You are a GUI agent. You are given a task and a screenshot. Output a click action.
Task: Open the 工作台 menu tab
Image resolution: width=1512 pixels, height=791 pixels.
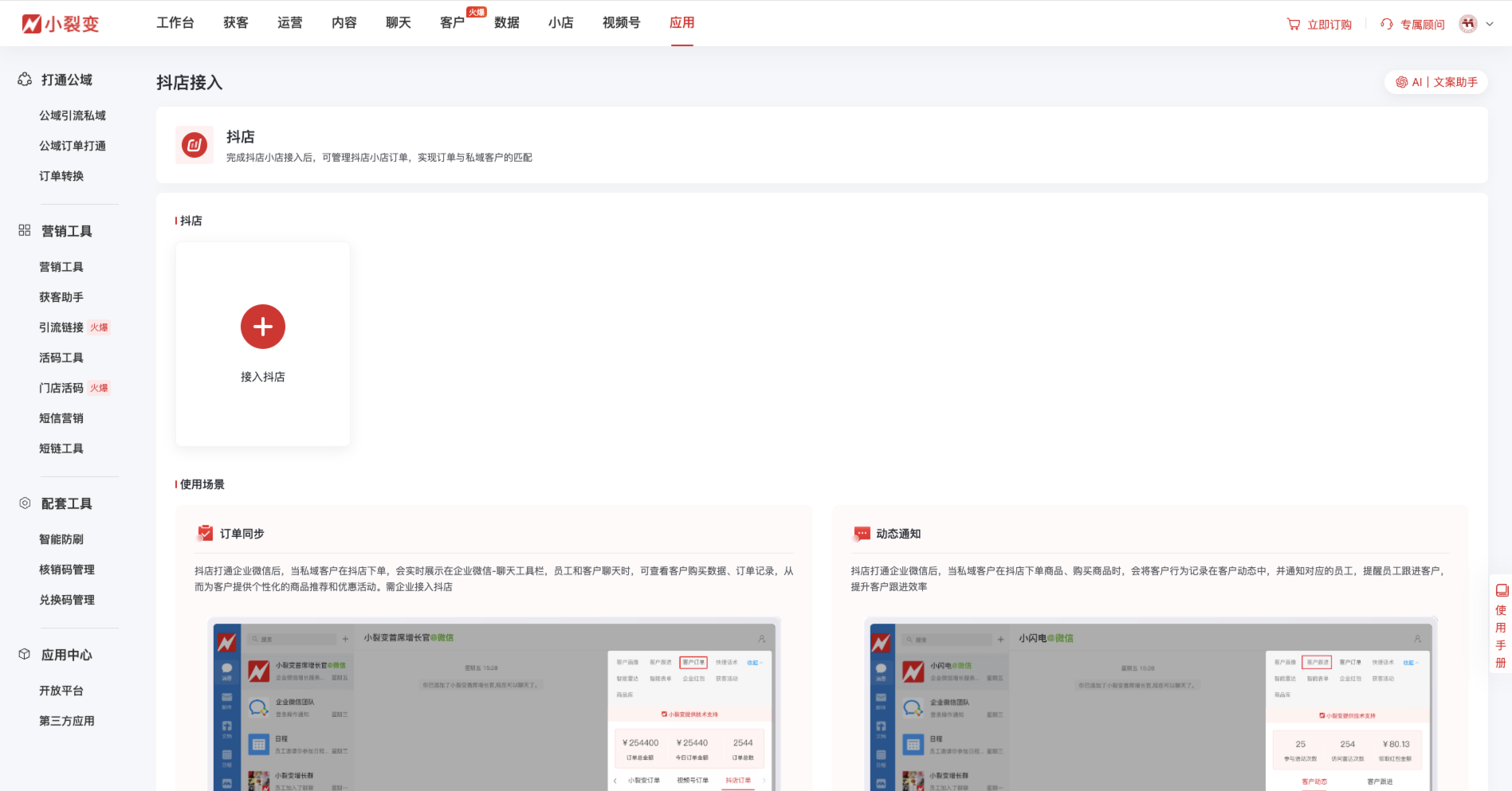(175, 23)
